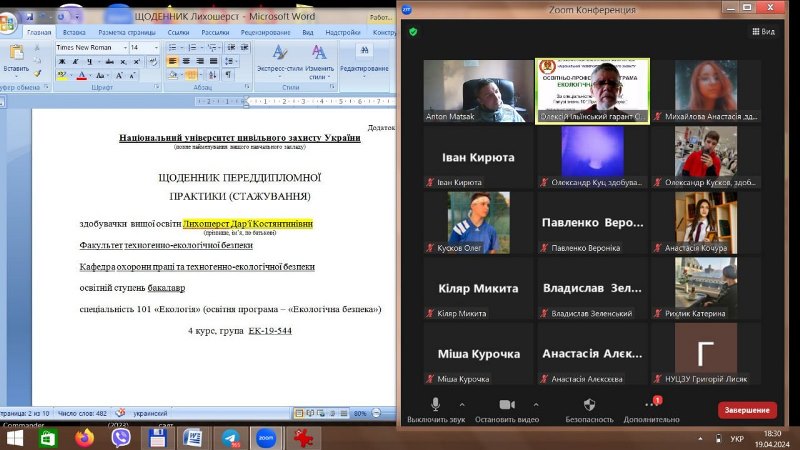Toggle bold formatting in Word ribbon
The width and height of the screenshot is (800, 450).
coord(61,61)
